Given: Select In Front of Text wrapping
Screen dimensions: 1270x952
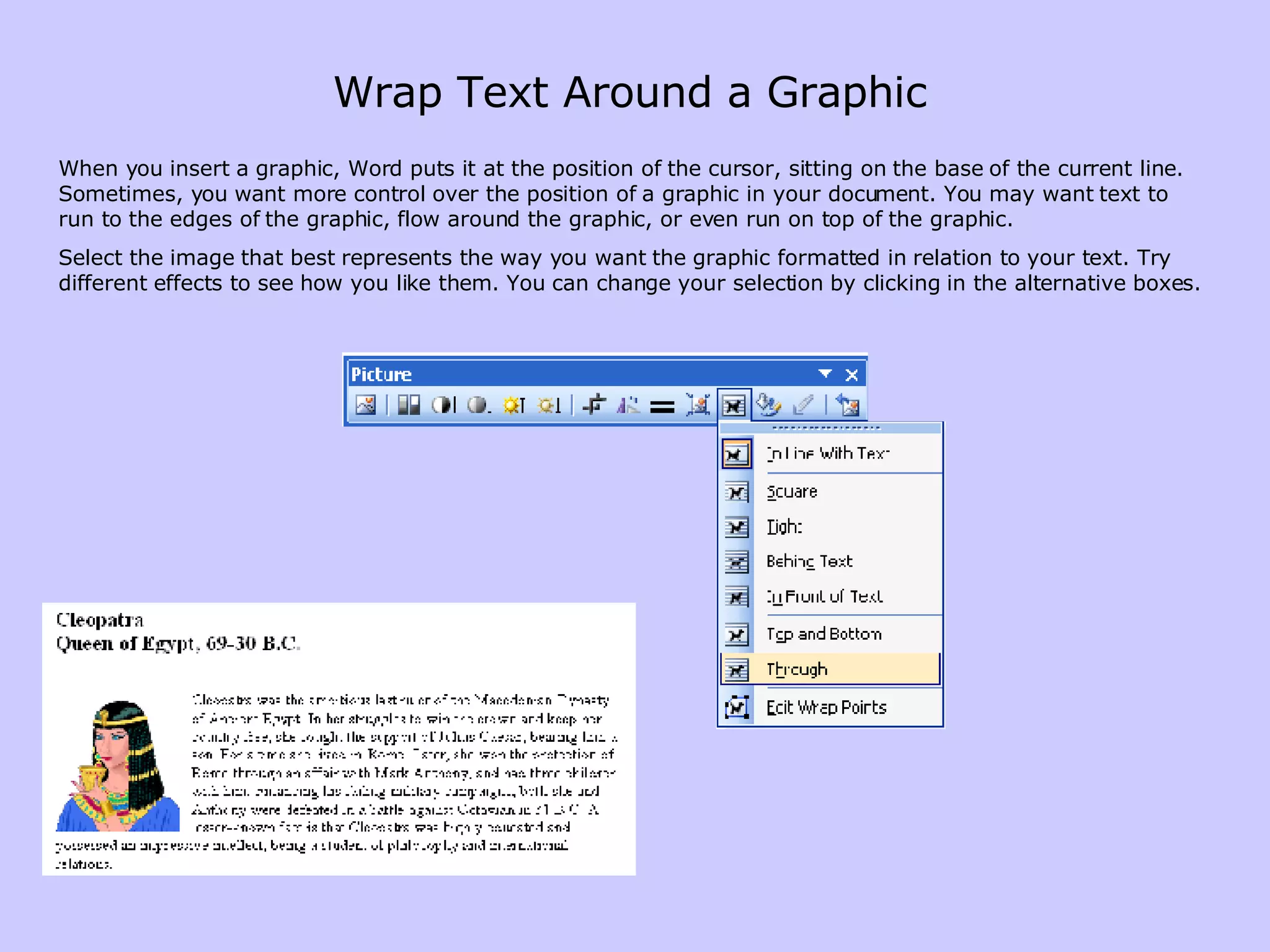Looking at the screenshot, I should [831, 596].
